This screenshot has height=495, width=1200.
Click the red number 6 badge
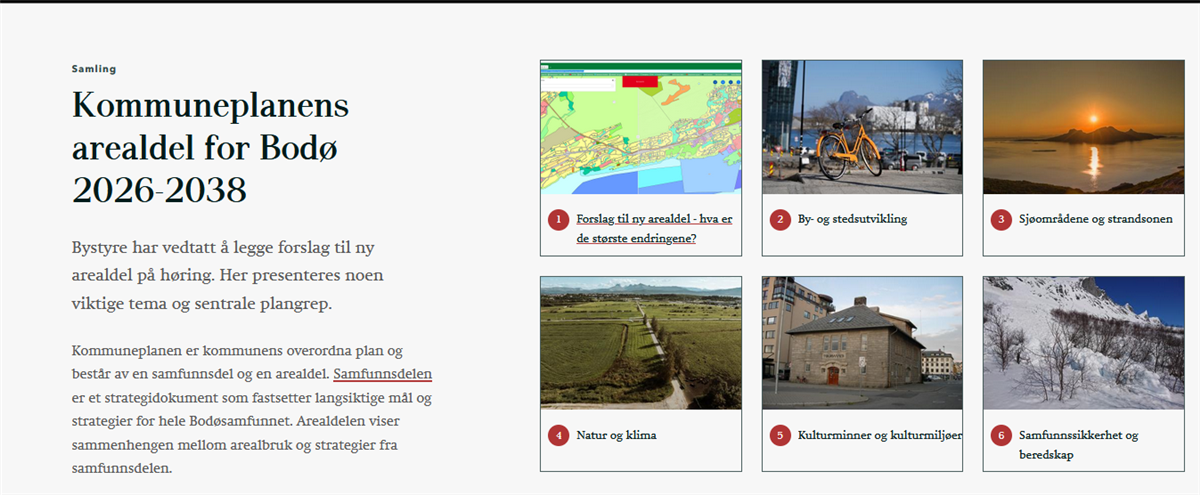pos(1001,435)
